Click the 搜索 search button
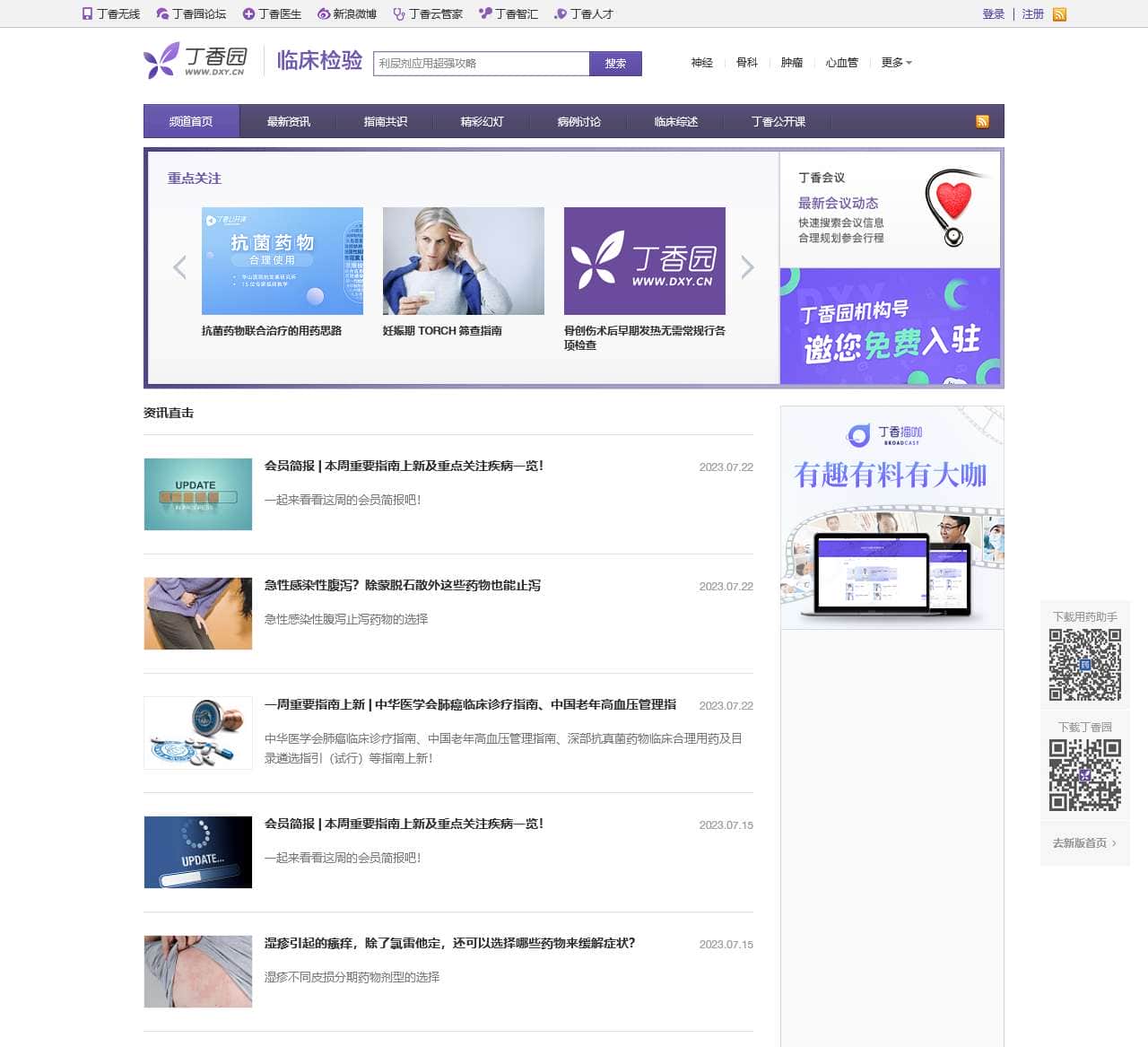The height and width of the screenshot is (1047, 1148). point(615,64)
